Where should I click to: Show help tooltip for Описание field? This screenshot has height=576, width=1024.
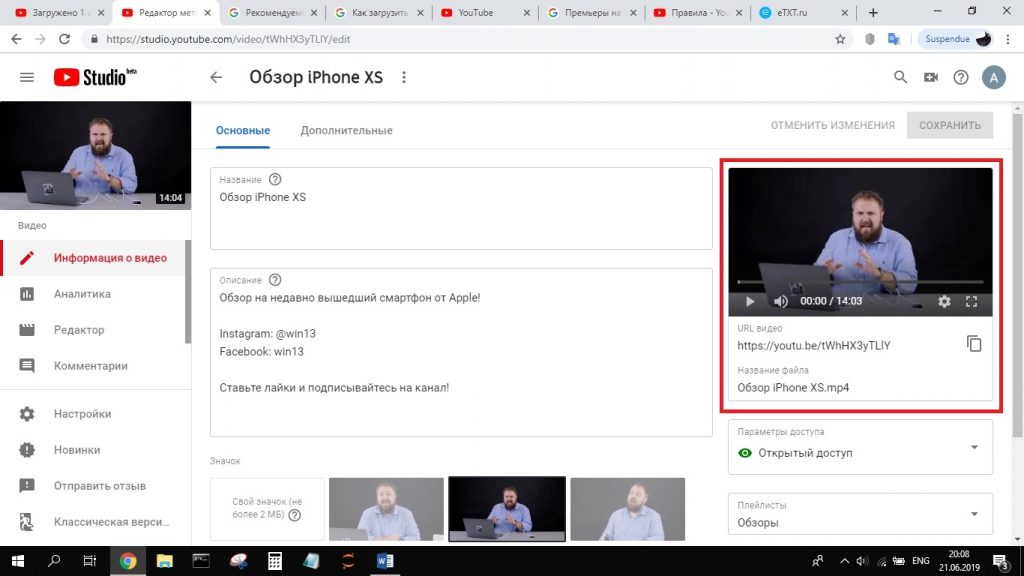275,280
